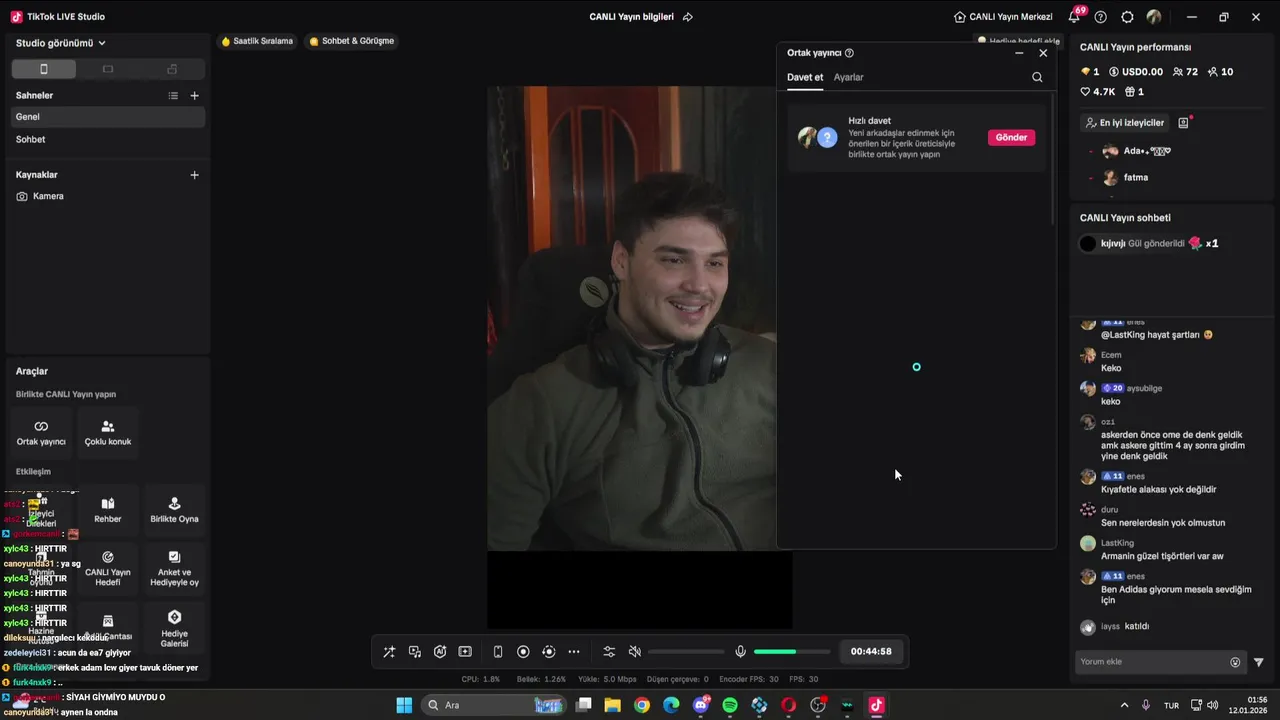Select the portrait phone layout view

tap(43, 69)
